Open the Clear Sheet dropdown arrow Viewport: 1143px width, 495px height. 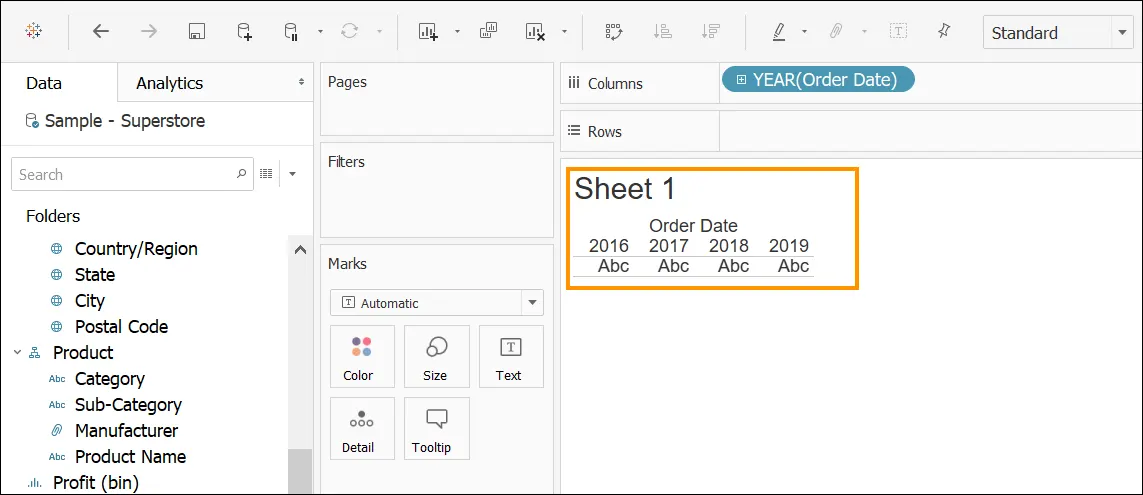[564, 31]
